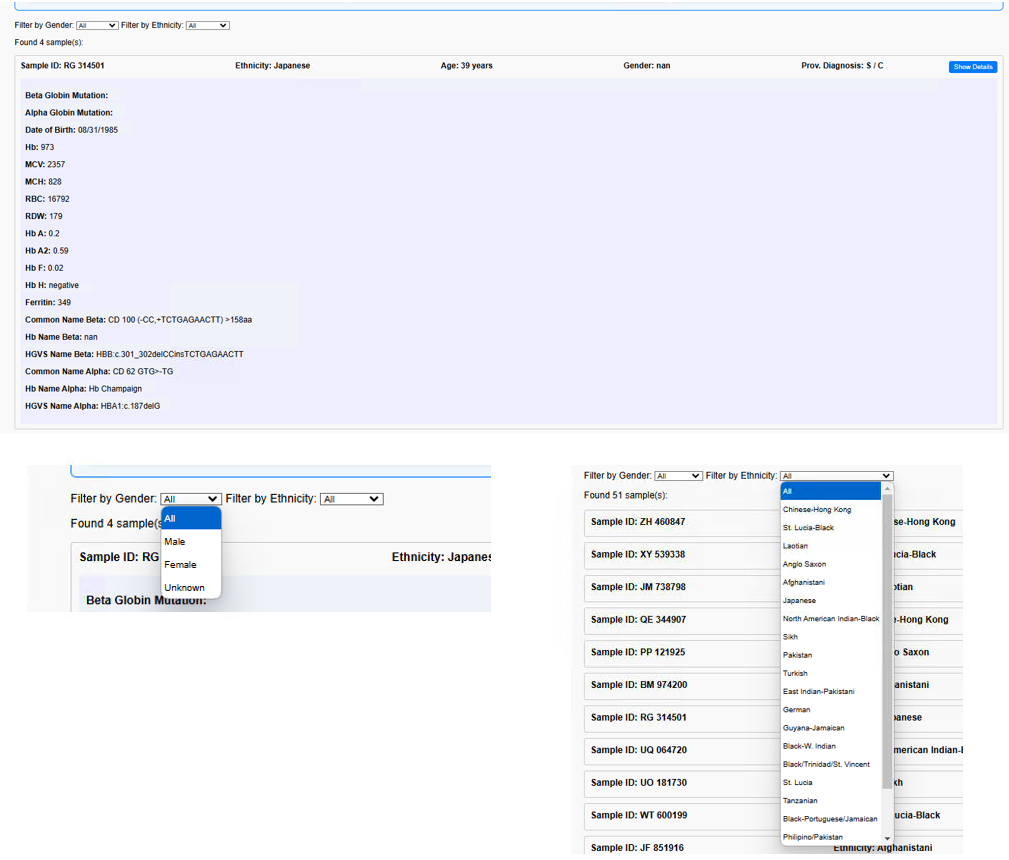Click the blue Show Details button
Screen dimensions: 1009x860
(x=972, y=67)
